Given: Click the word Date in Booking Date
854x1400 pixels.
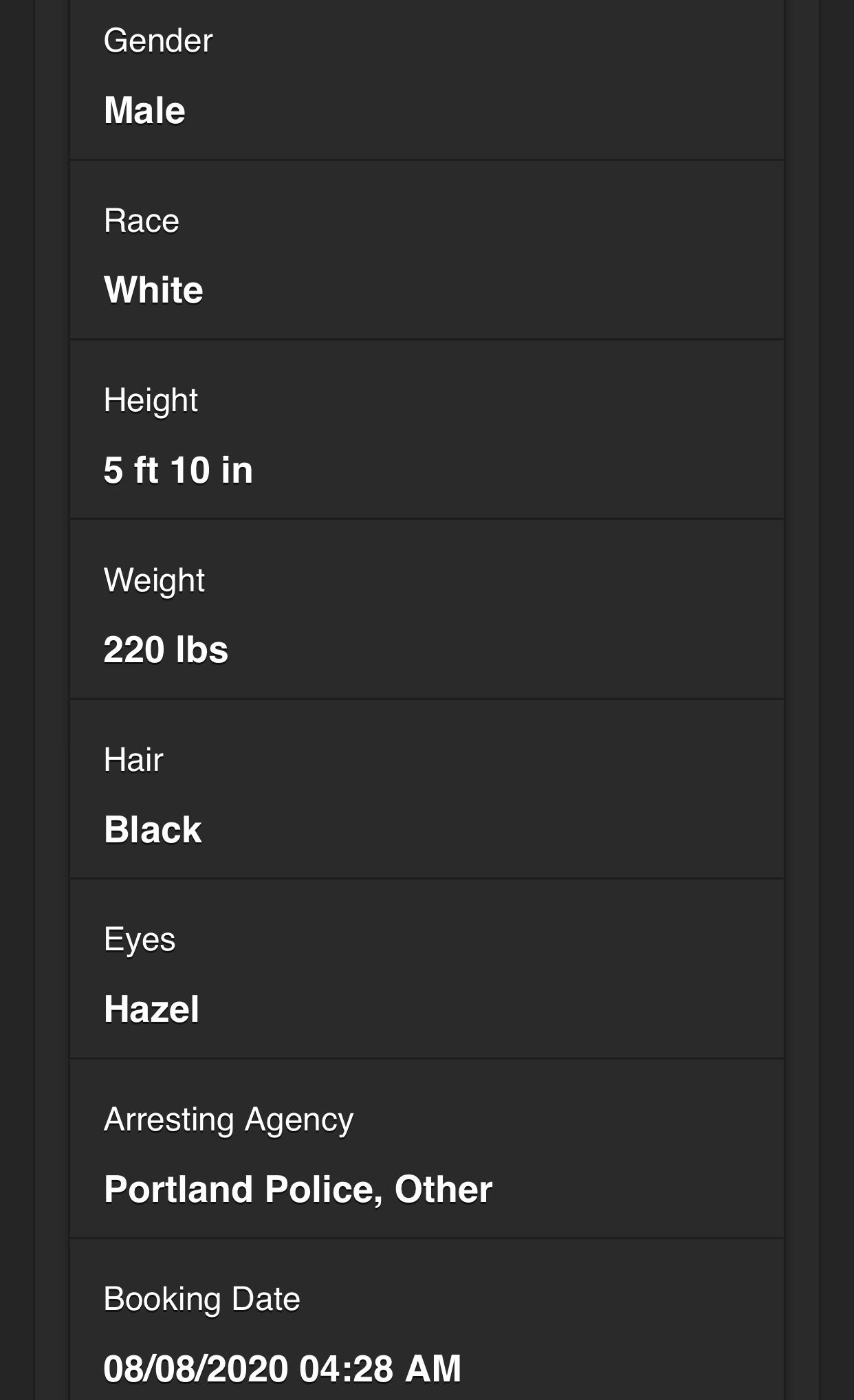Looking at the screenshot, I should point(265,1299).
